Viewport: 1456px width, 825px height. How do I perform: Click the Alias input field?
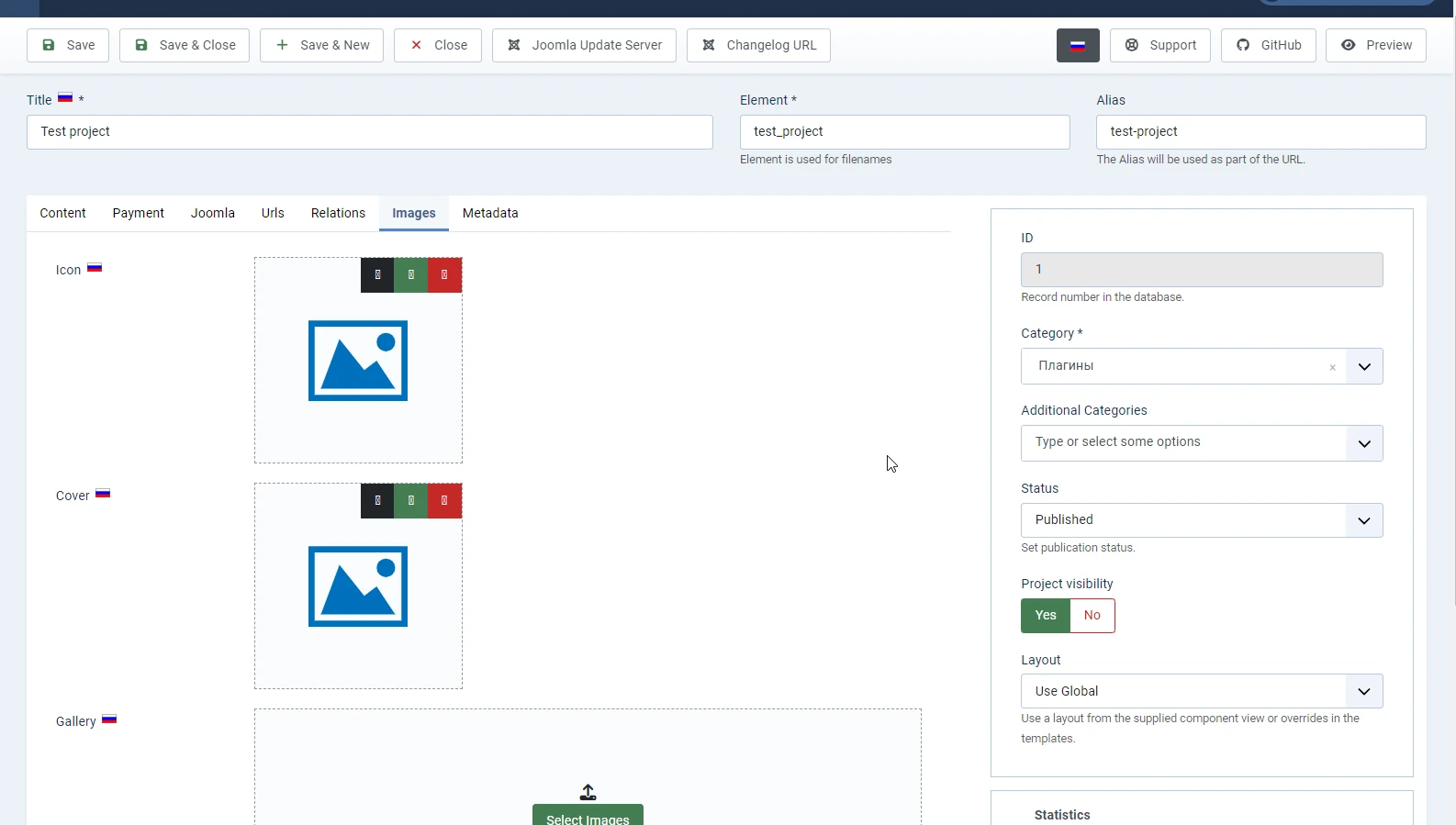click(x=1261, y=132)
